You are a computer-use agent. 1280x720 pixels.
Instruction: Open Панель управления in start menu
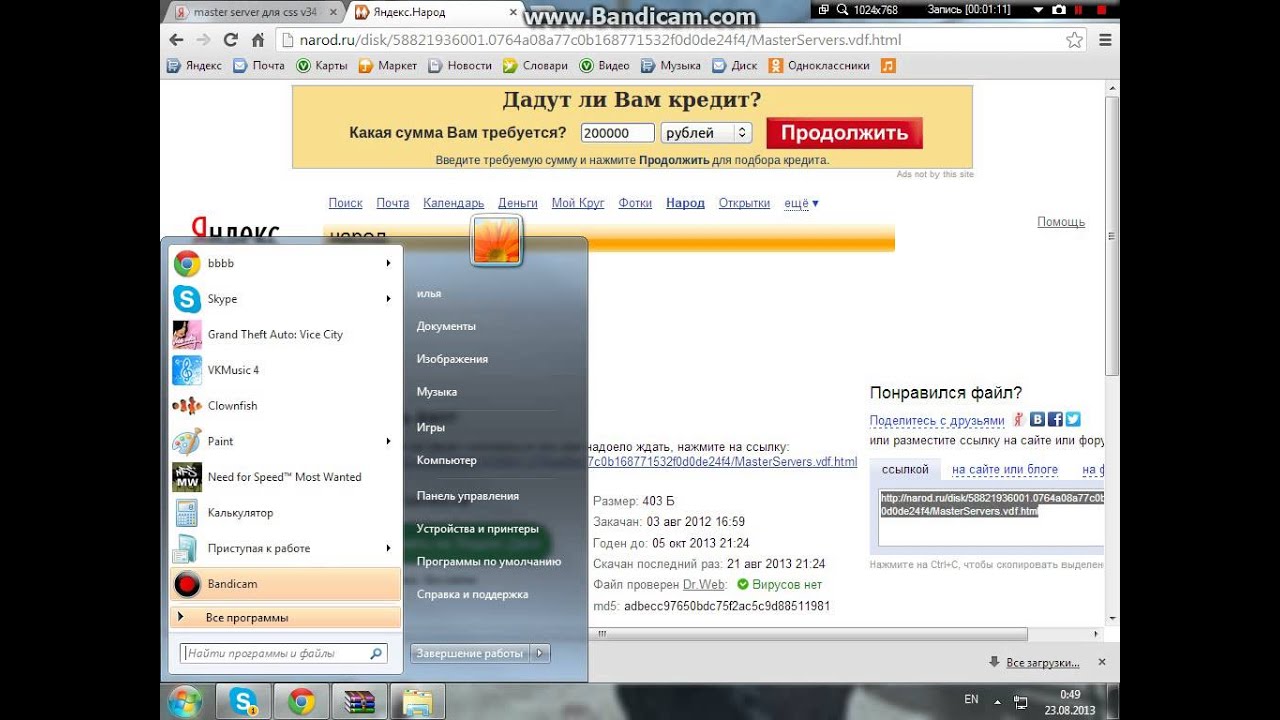[467, 496]
